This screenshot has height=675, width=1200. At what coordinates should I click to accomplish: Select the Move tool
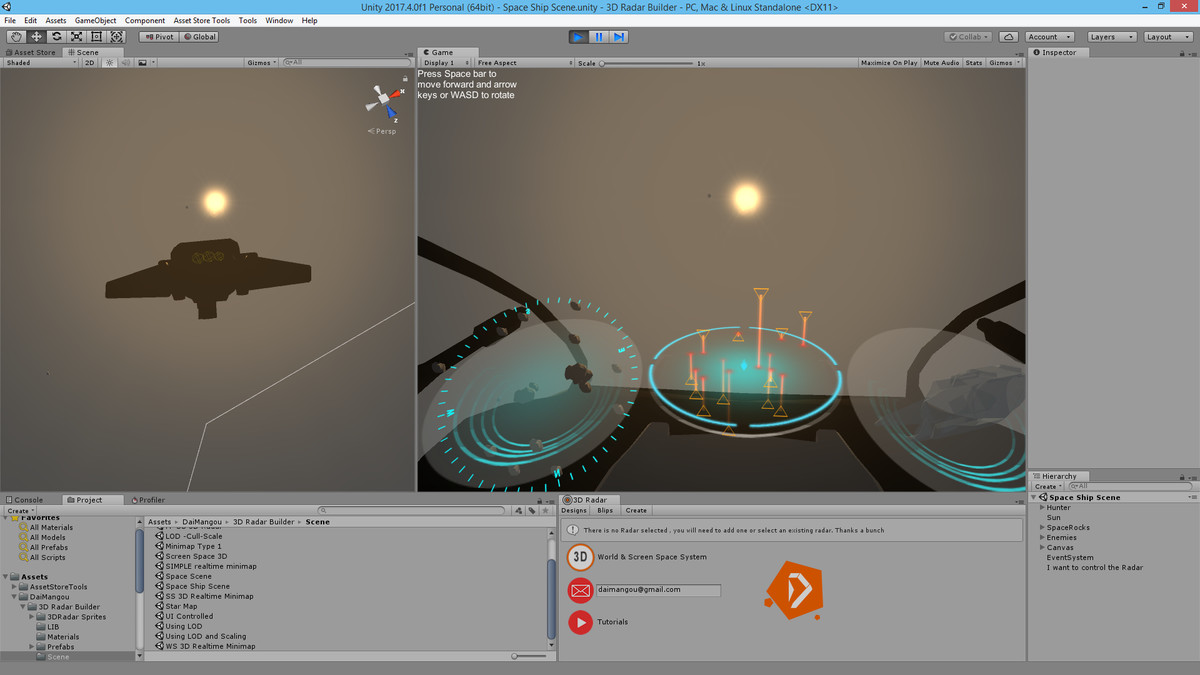click(37, 36)
